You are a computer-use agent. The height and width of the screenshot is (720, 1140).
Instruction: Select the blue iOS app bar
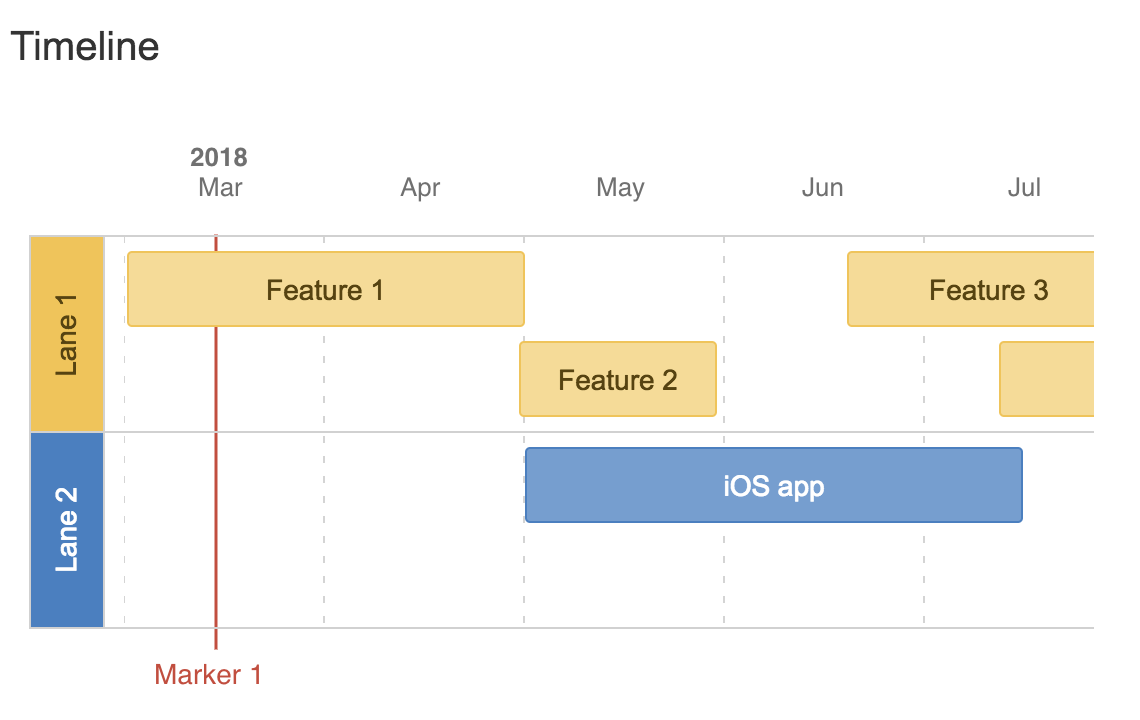[773, 485]
